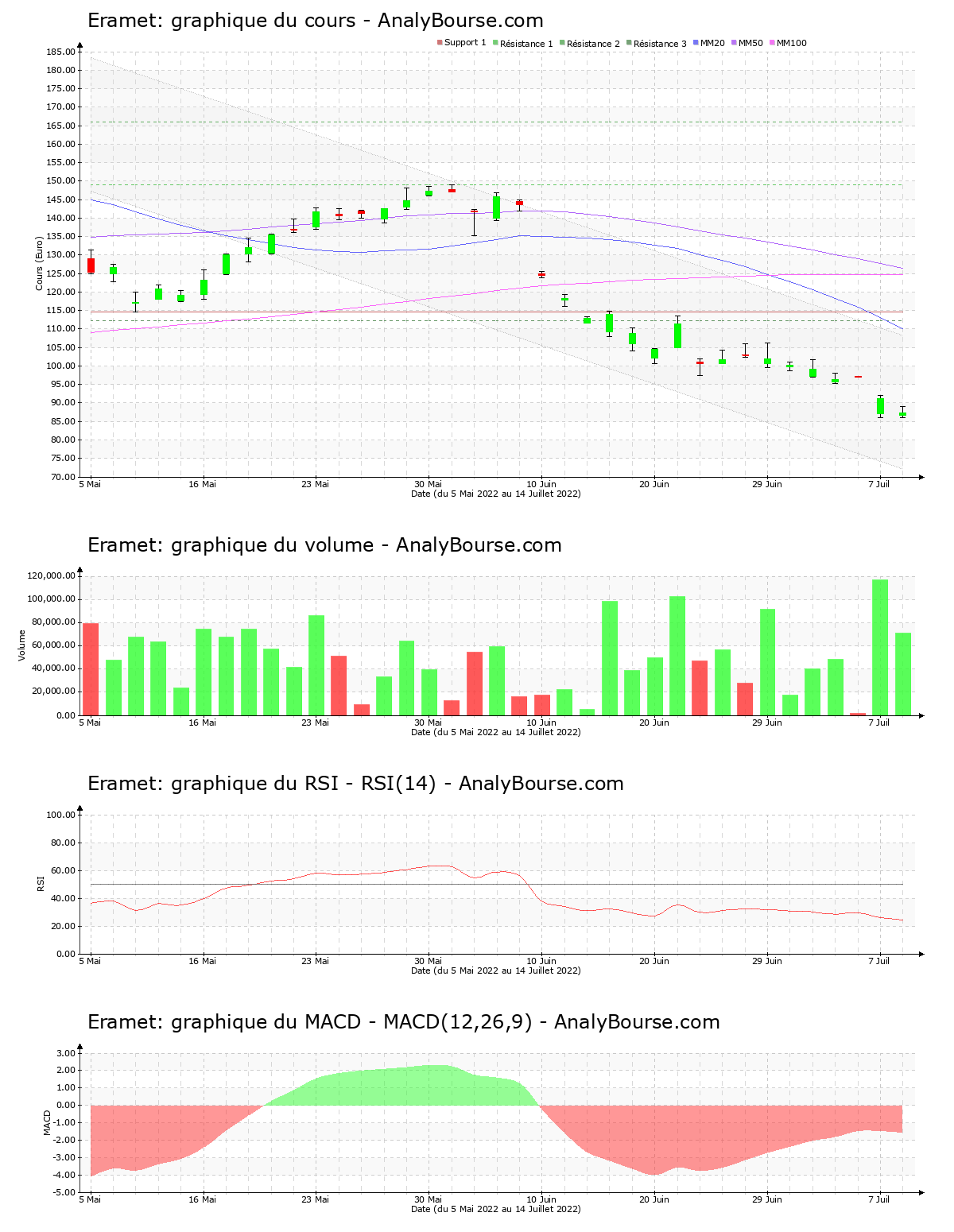Viewport: 954px width, 1232px height.
Task: Click the Support 1 legend color swatch
Action: coord(440,43)
